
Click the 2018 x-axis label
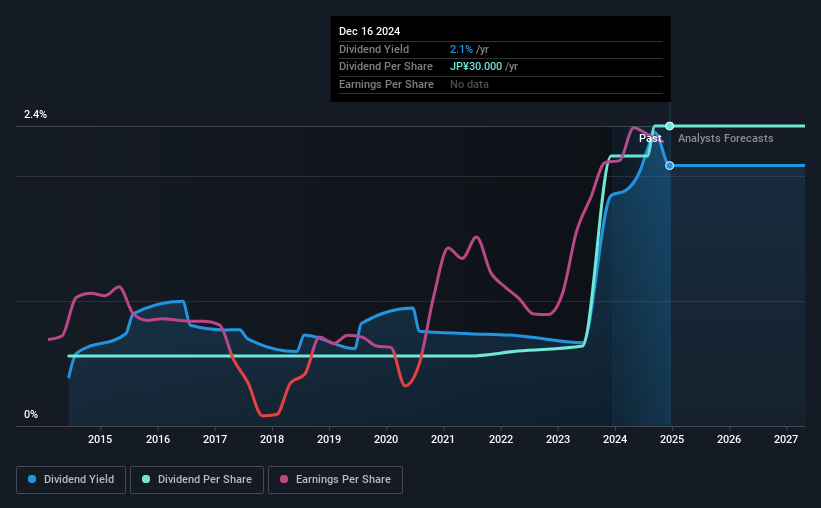tap(272, 439)
